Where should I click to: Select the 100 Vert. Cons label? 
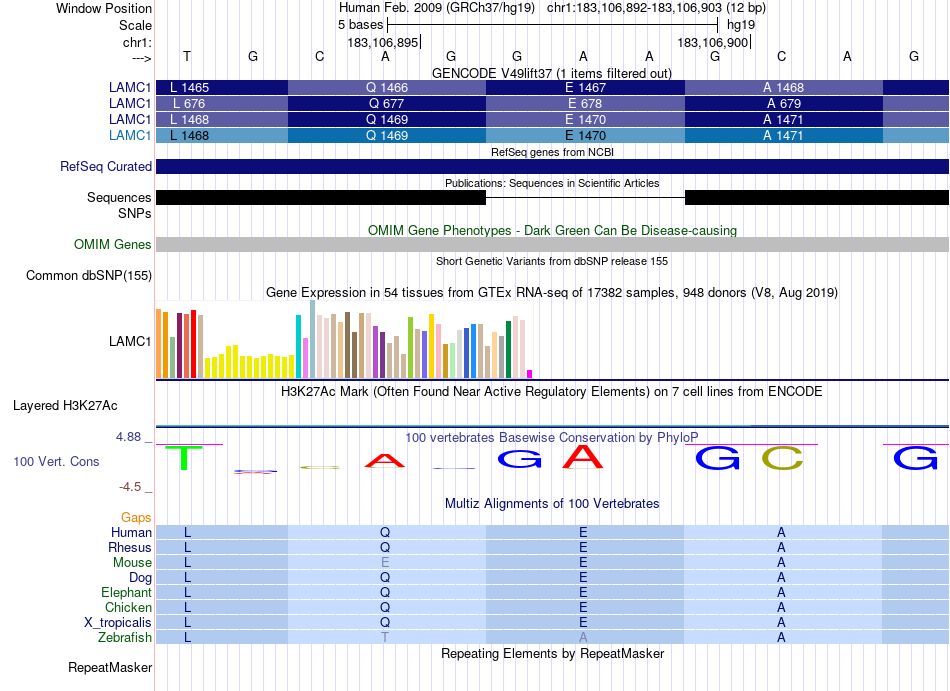[56, 461]
